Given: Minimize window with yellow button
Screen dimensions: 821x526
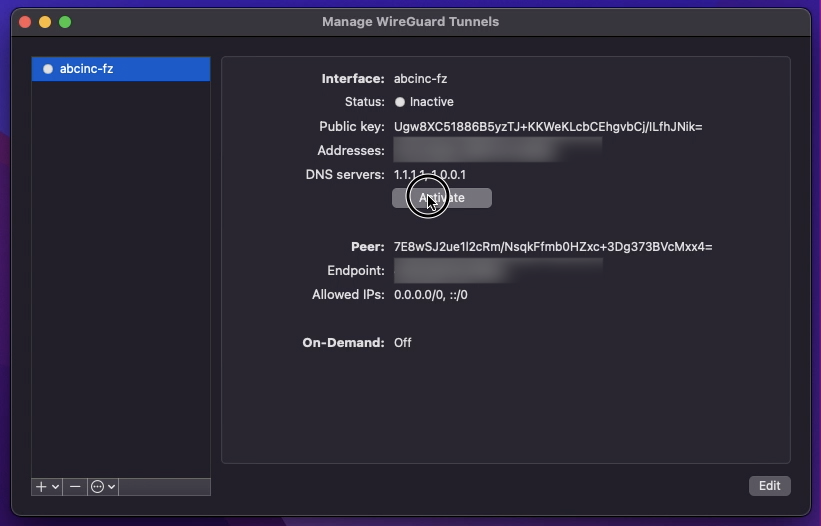Looking at the screenshot, I should click(x=45, y=22).
